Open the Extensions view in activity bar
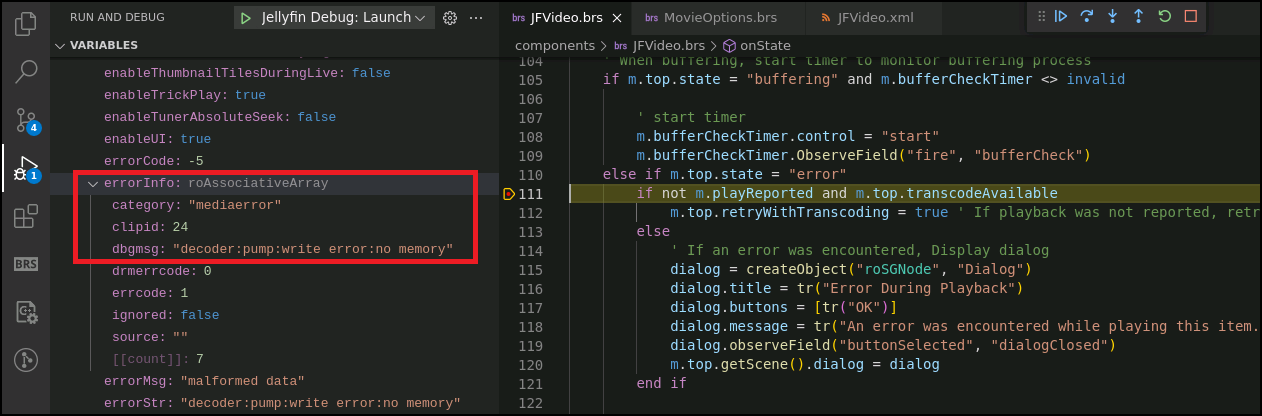 pyautogui.click(x=26, y=216)
